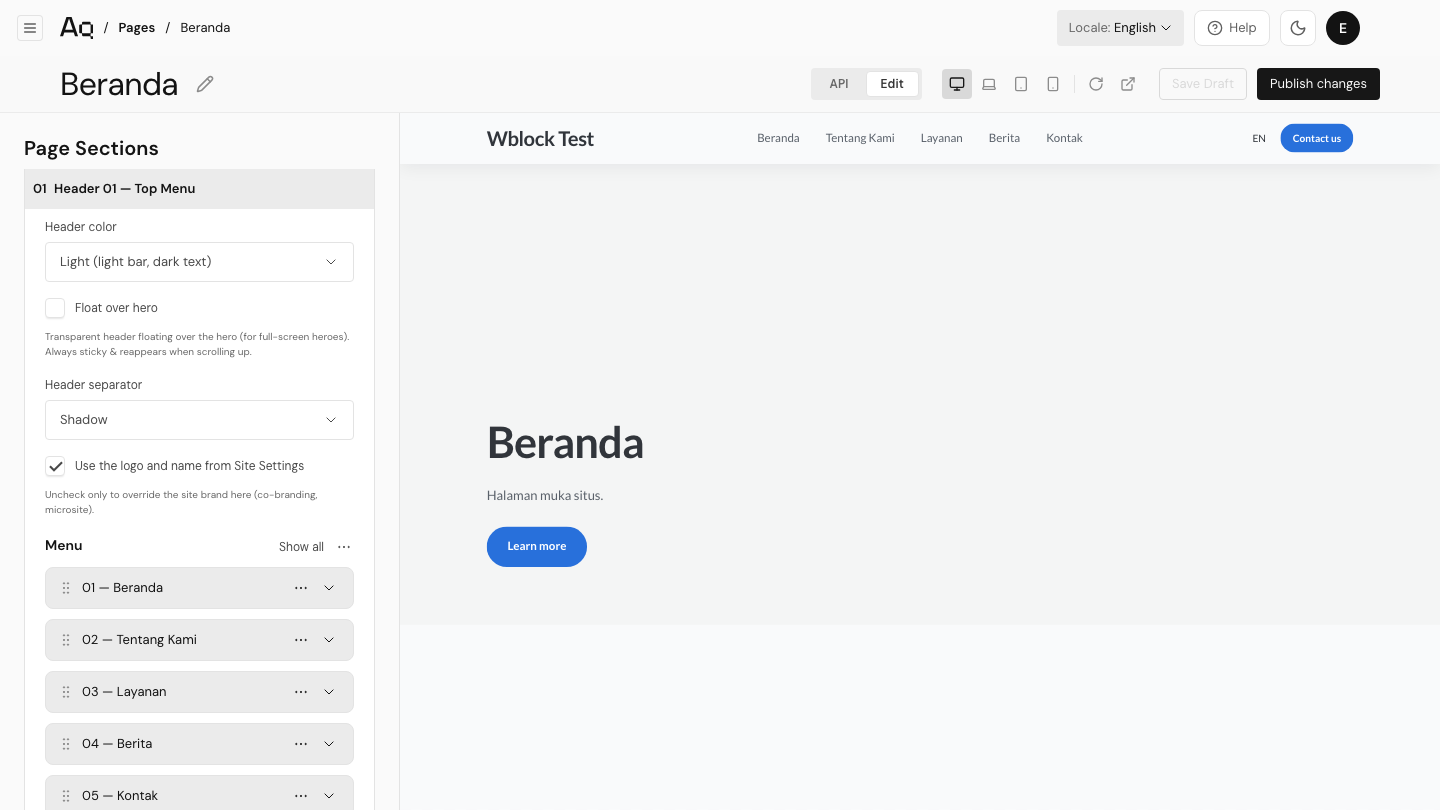
Task: Open preview in new window icon
Action: [1128, 84]
